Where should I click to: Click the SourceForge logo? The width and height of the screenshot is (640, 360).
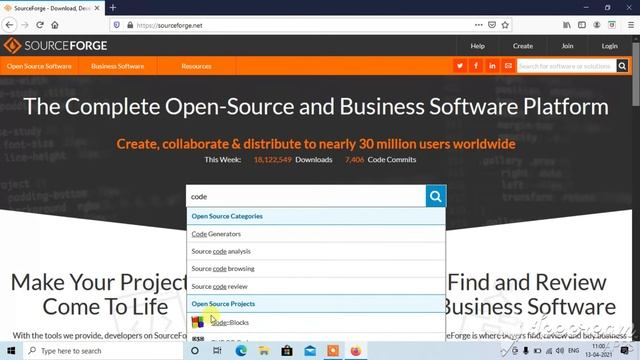click(56, 46)
